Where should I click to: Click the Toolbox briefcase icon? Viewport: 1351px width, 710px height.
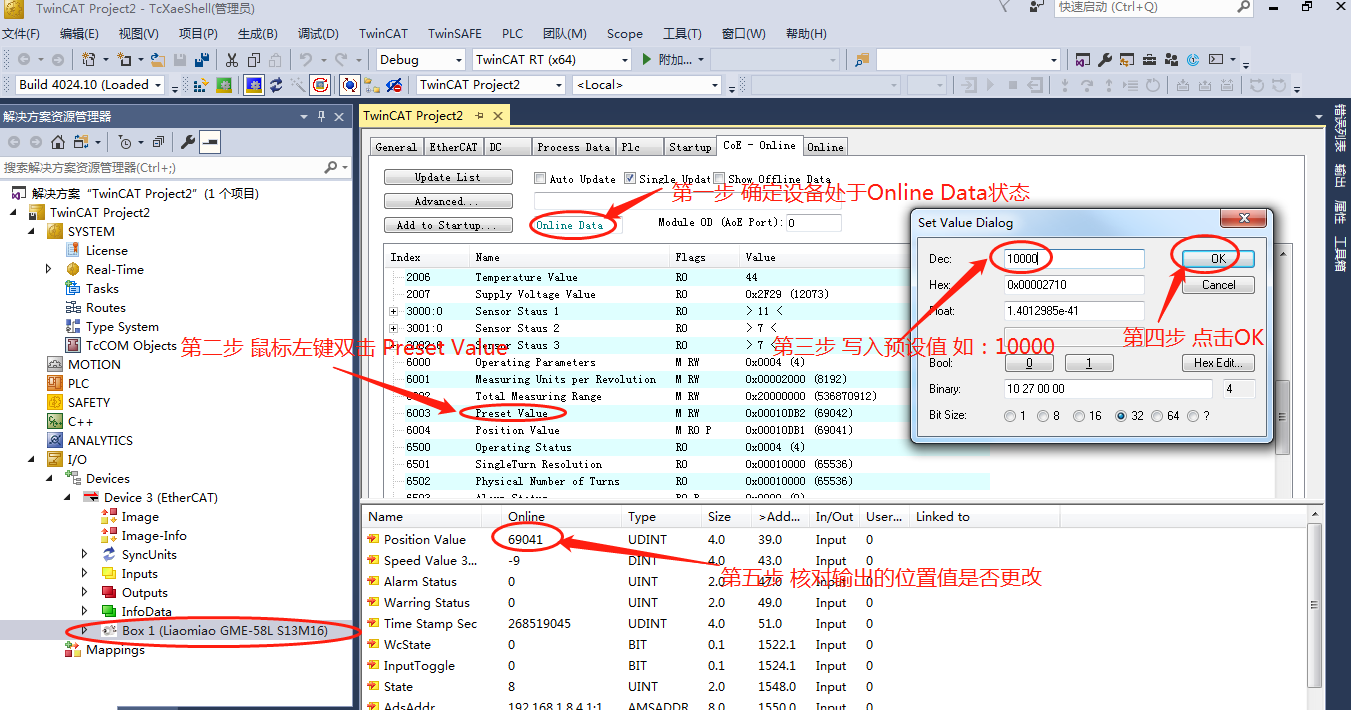[1149, 60]
